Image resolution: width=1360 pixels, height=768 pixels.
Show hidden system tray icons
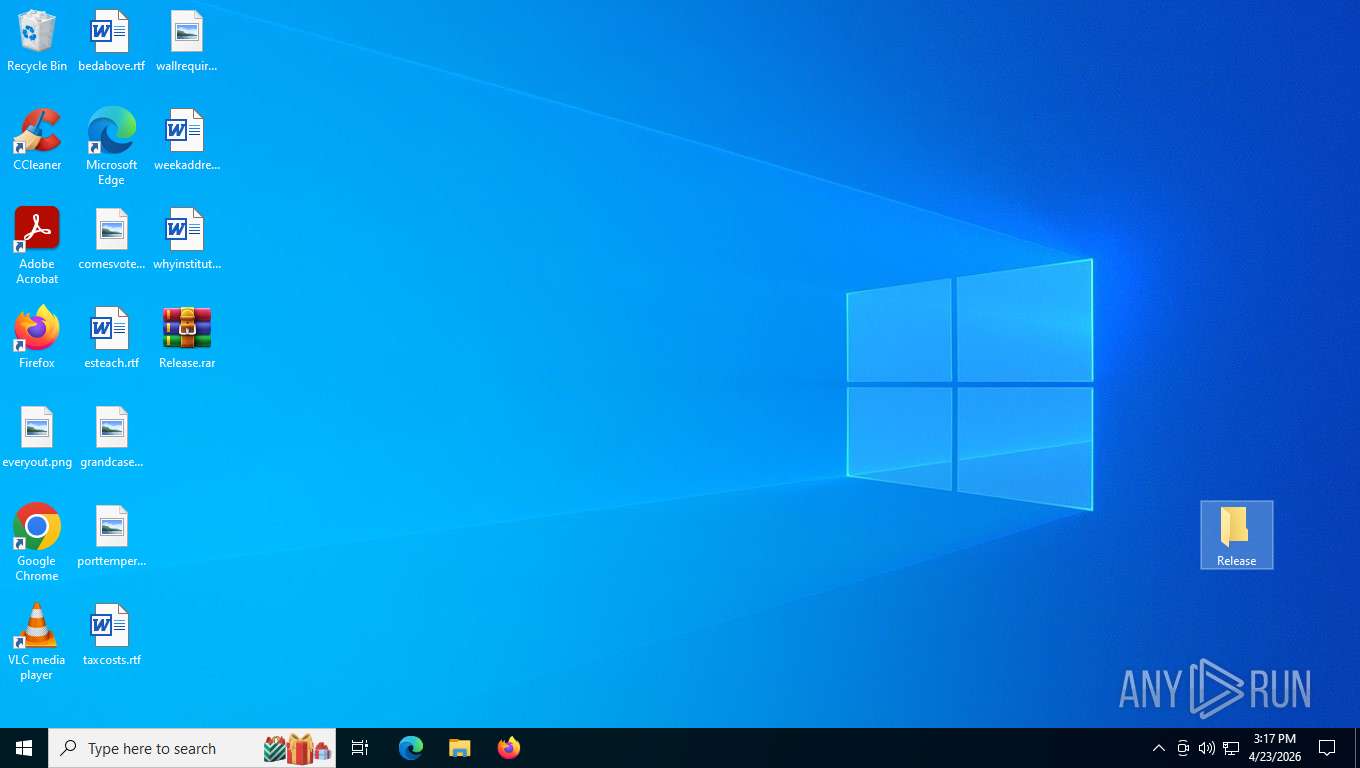pyautogui.click(x=1159, y=748)
